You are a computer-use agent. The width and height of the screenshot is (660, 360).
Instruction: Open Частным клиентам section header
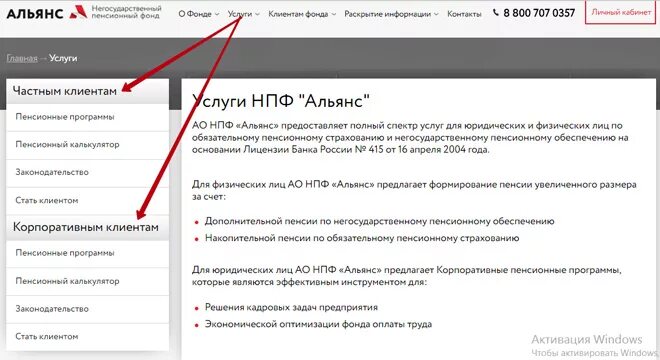tap(88, 91)
